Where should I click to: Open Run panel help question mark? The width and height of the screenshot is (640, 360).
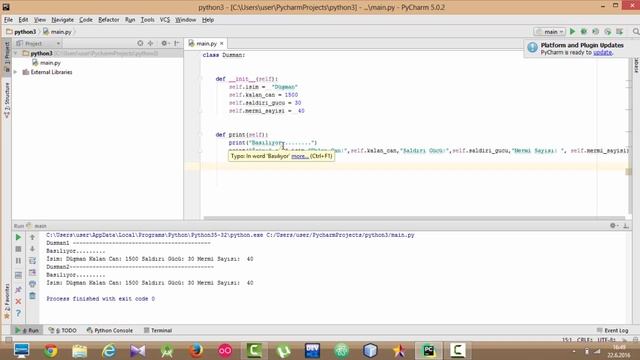[18, 313]
